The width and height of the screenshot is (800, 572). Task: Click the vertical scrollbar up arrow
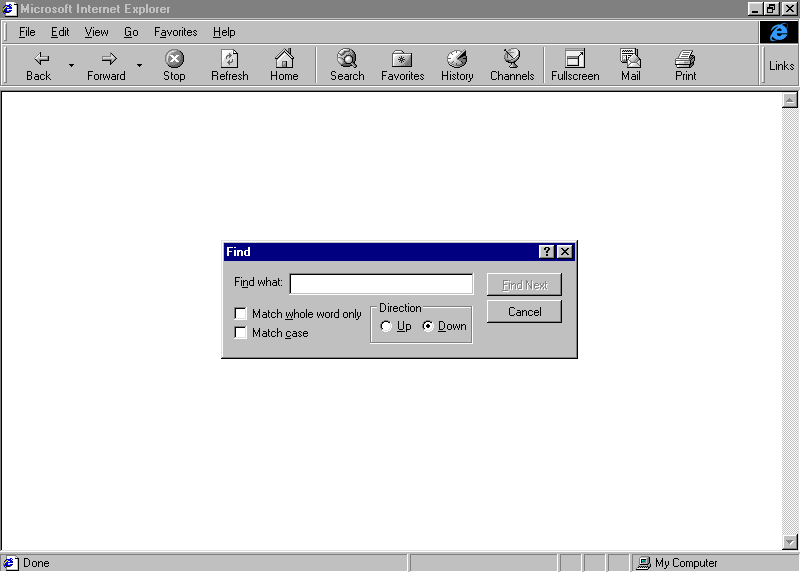click(x=789, y=100)
